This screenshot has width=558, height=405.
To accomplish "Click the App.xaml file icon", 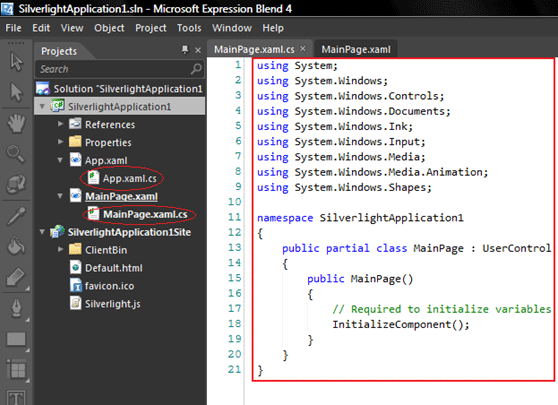I will pos(75,159).
